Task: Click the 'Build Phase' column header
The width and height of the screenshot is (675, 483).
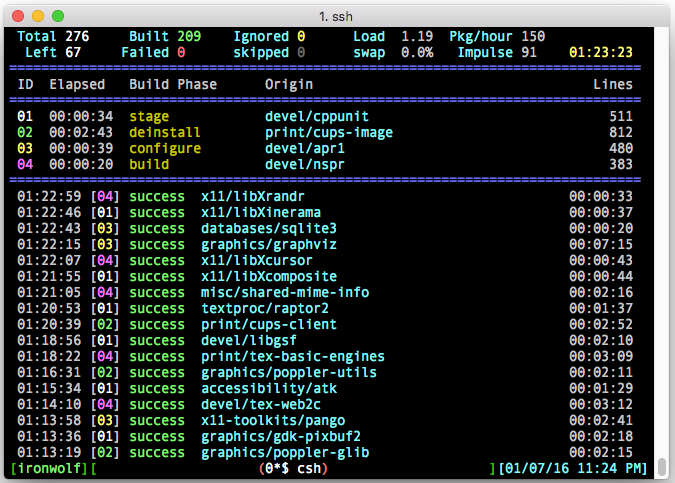Action: tap(173, 84)
